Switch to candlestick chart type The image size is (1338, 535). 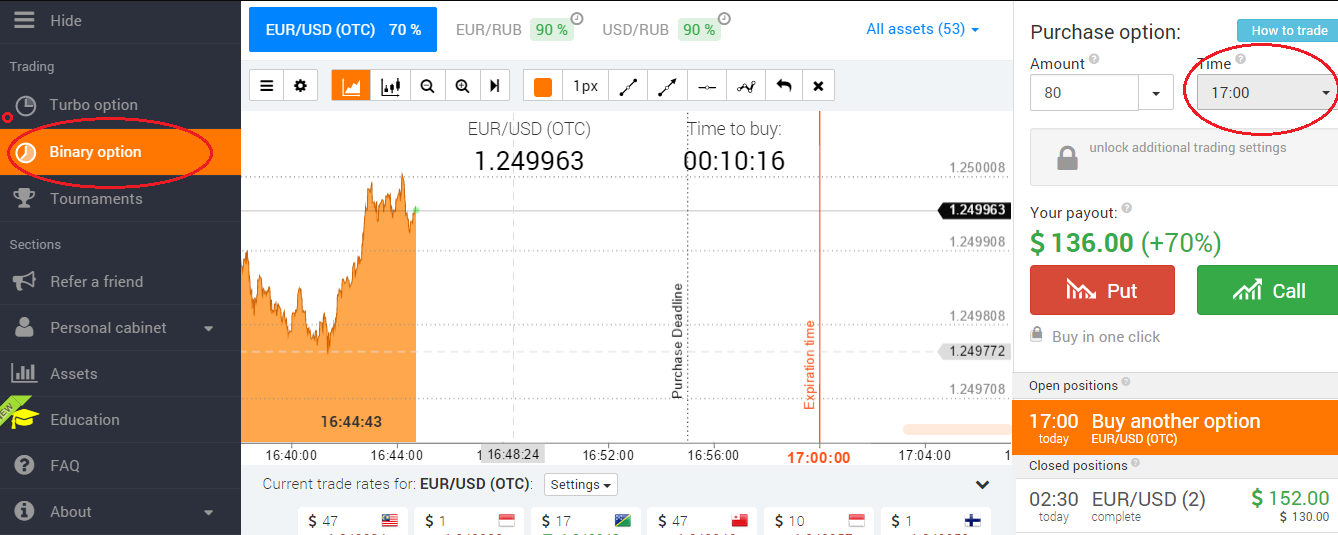point(391,86)
